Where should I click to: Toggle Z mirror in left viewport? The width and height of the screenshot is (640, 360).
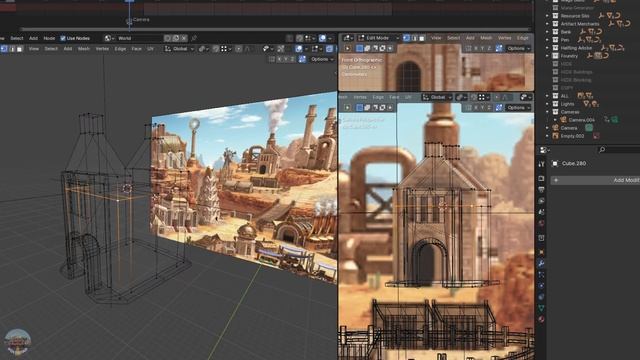292,59
